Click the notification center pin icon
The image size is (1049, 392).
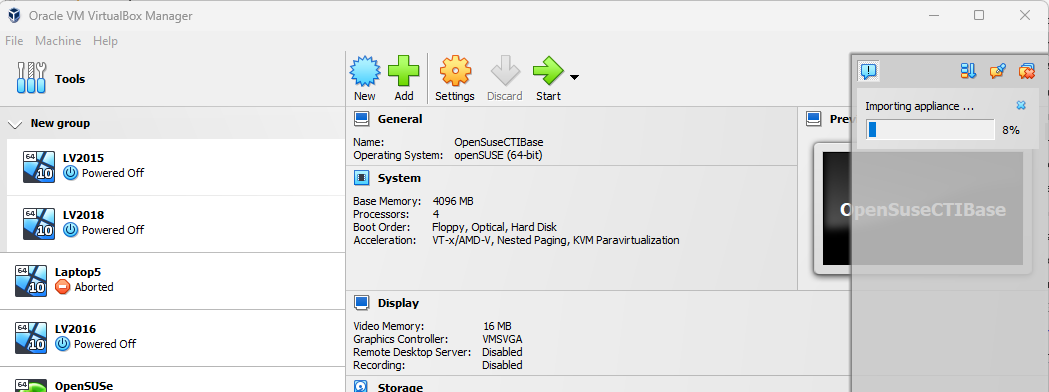(x=997, y=71)
